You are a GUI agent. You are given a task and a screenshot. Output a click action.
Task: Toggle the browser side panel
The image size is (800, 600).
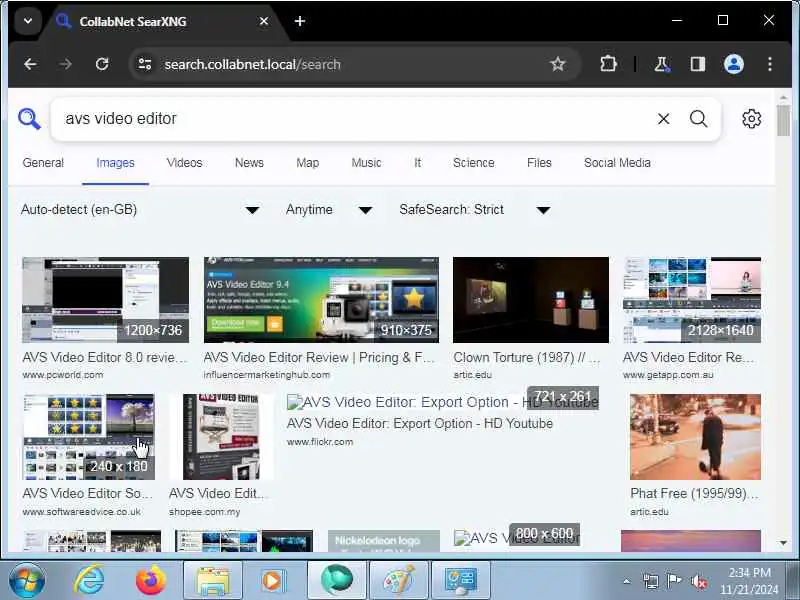(697, 64)
